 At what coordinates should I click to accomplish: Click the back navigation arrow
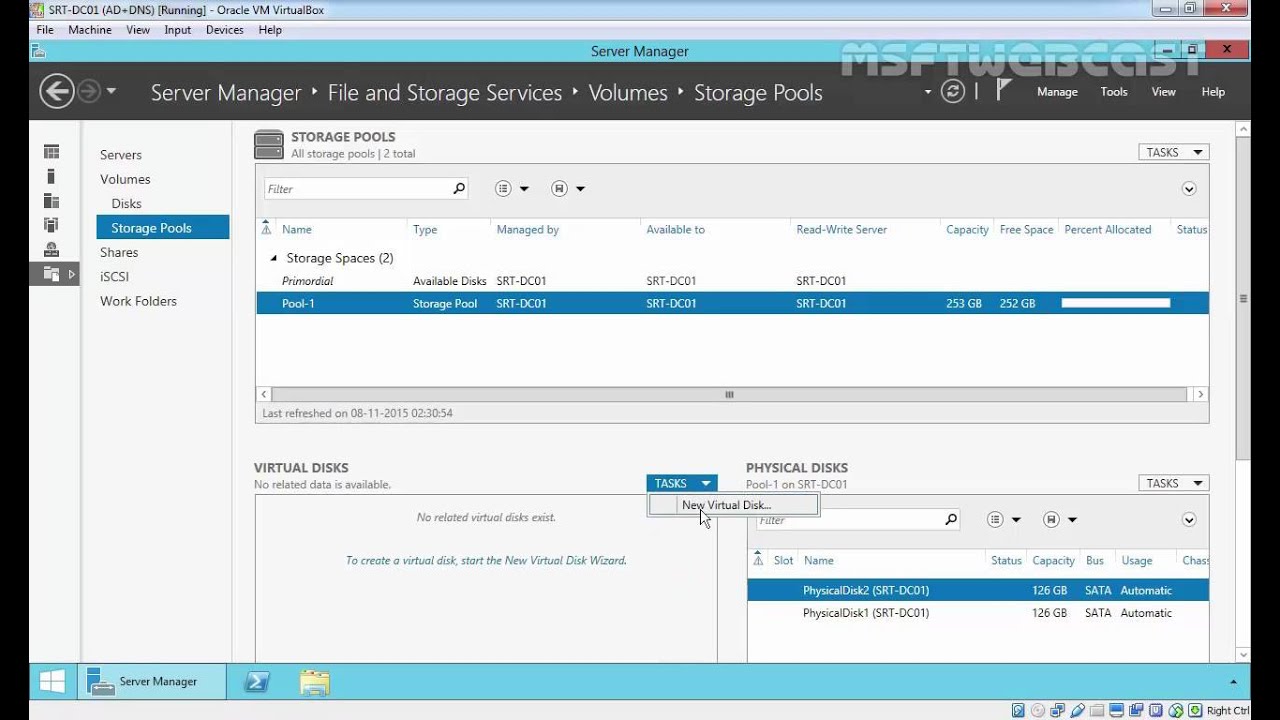point(57,92)
